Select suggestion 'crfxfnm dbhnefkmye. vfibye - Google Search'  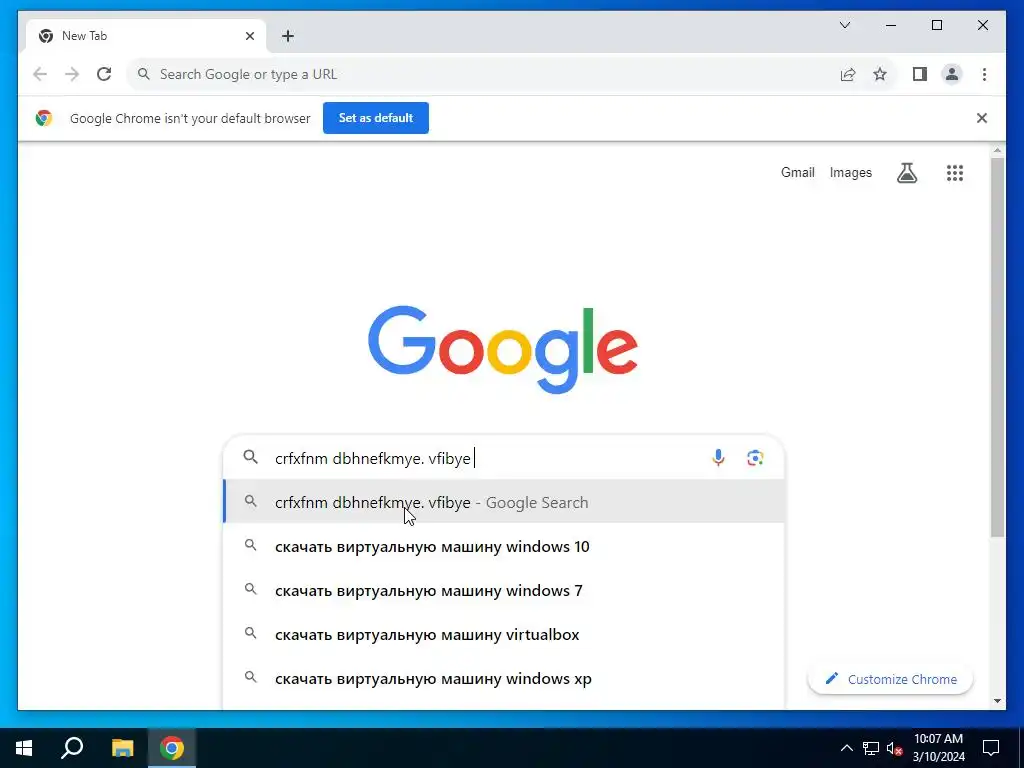[x=504, y=502]
